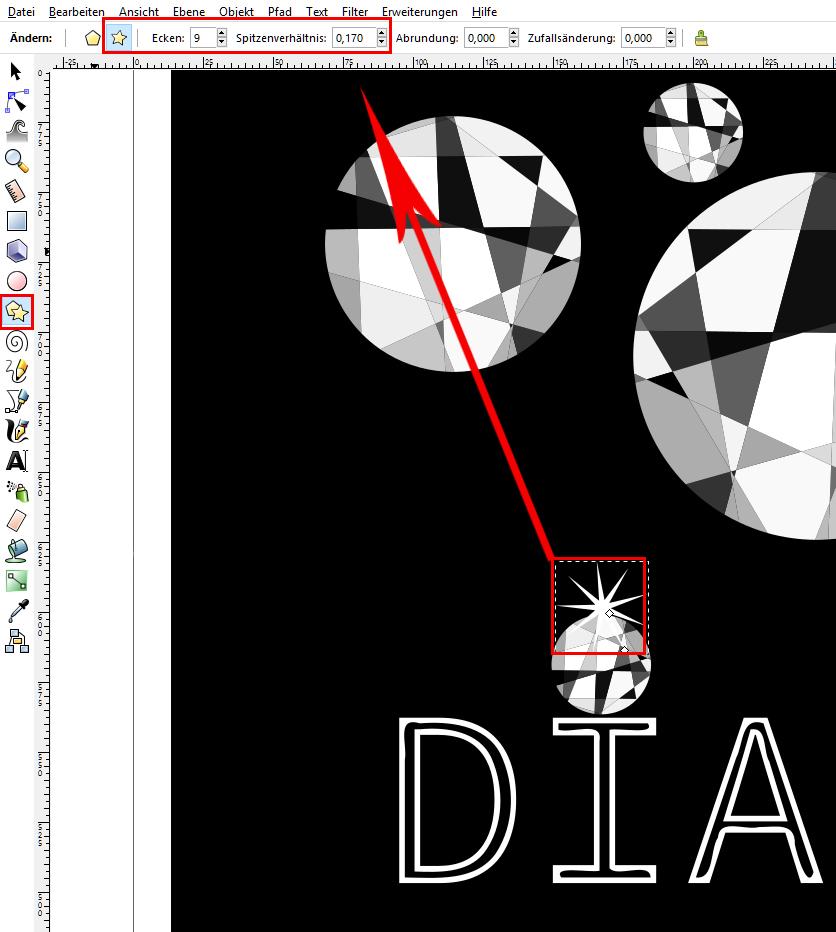Select the Paint Bucket fill tool
Viewport: 836px width, 932px height.
[17, 551]
